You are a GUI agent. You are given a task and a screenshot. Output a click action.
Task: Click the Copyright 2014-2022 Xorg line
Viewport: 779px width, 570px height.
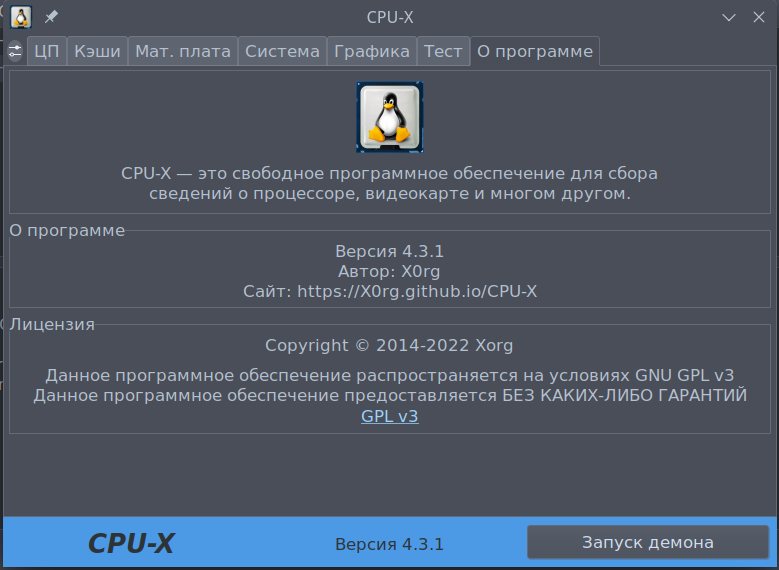(x=389, y=346)
